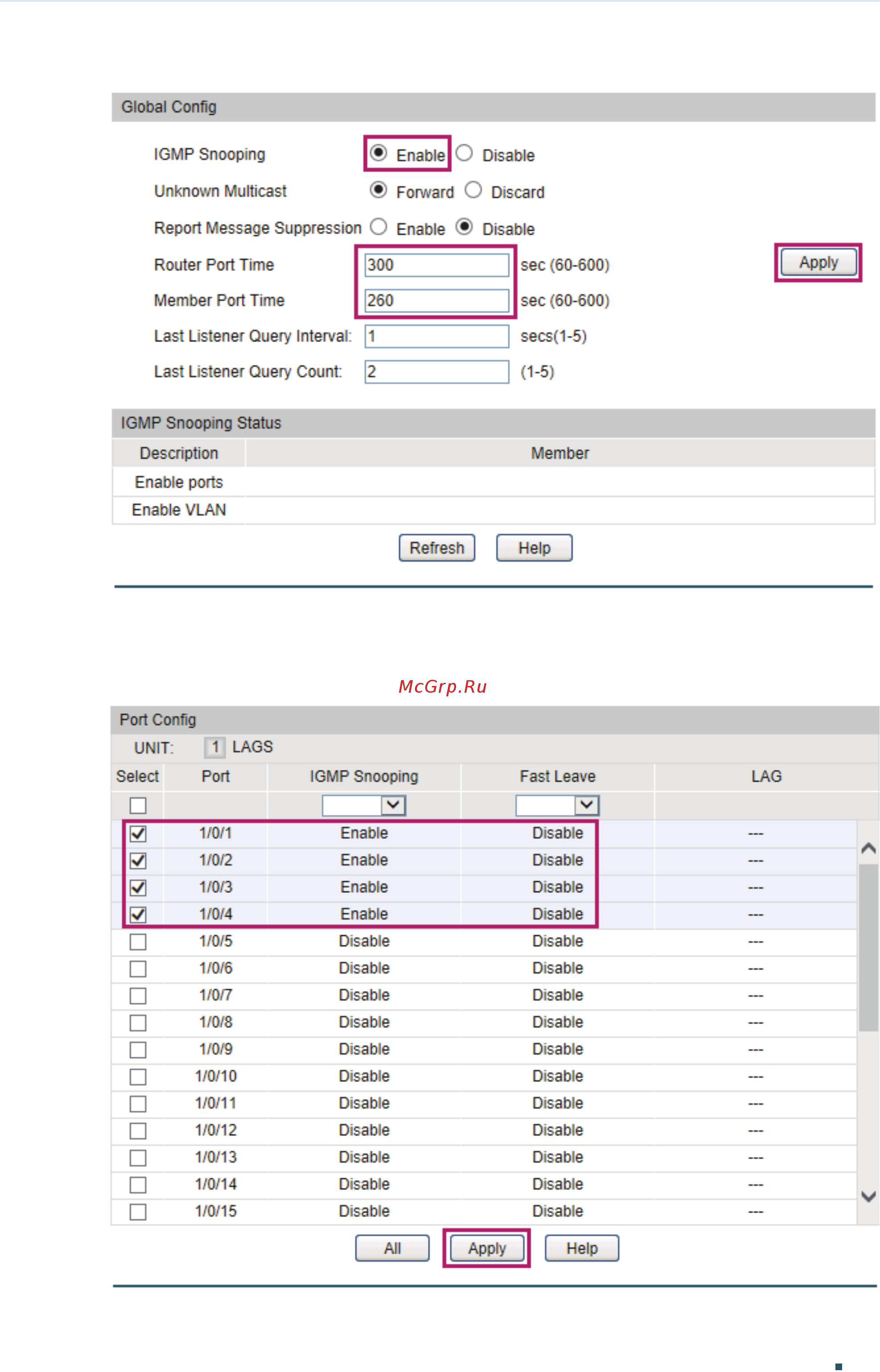Click port name 1/0/10
Image resolution: width=880 pixels, height=1372 pixels.
click(215, 1076)
